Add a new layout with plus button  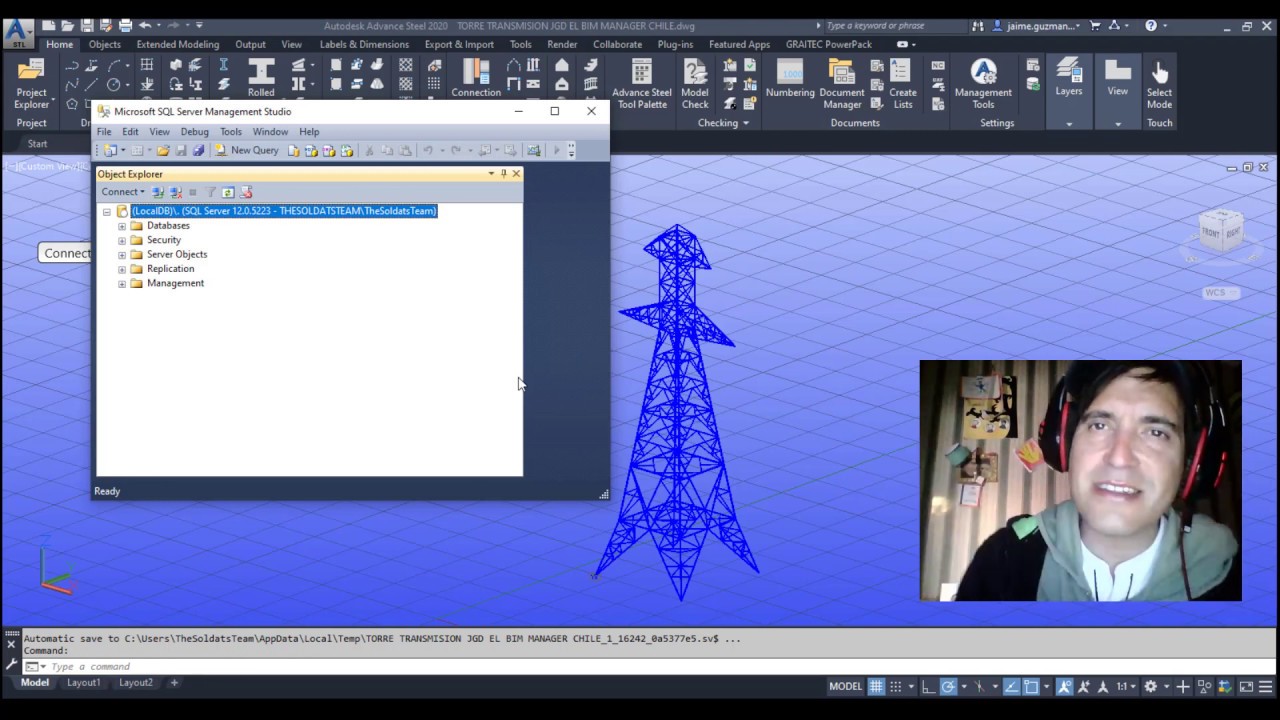[x=173, y=683]
